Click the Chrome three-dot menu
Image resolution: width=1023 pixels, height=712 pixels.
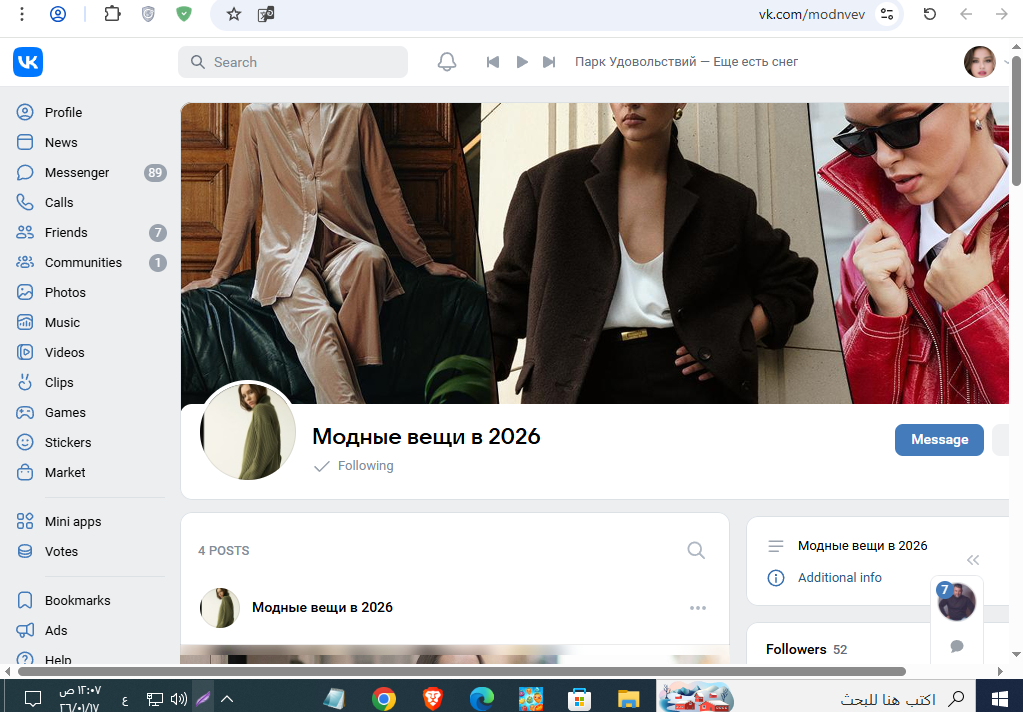point(22,14)
